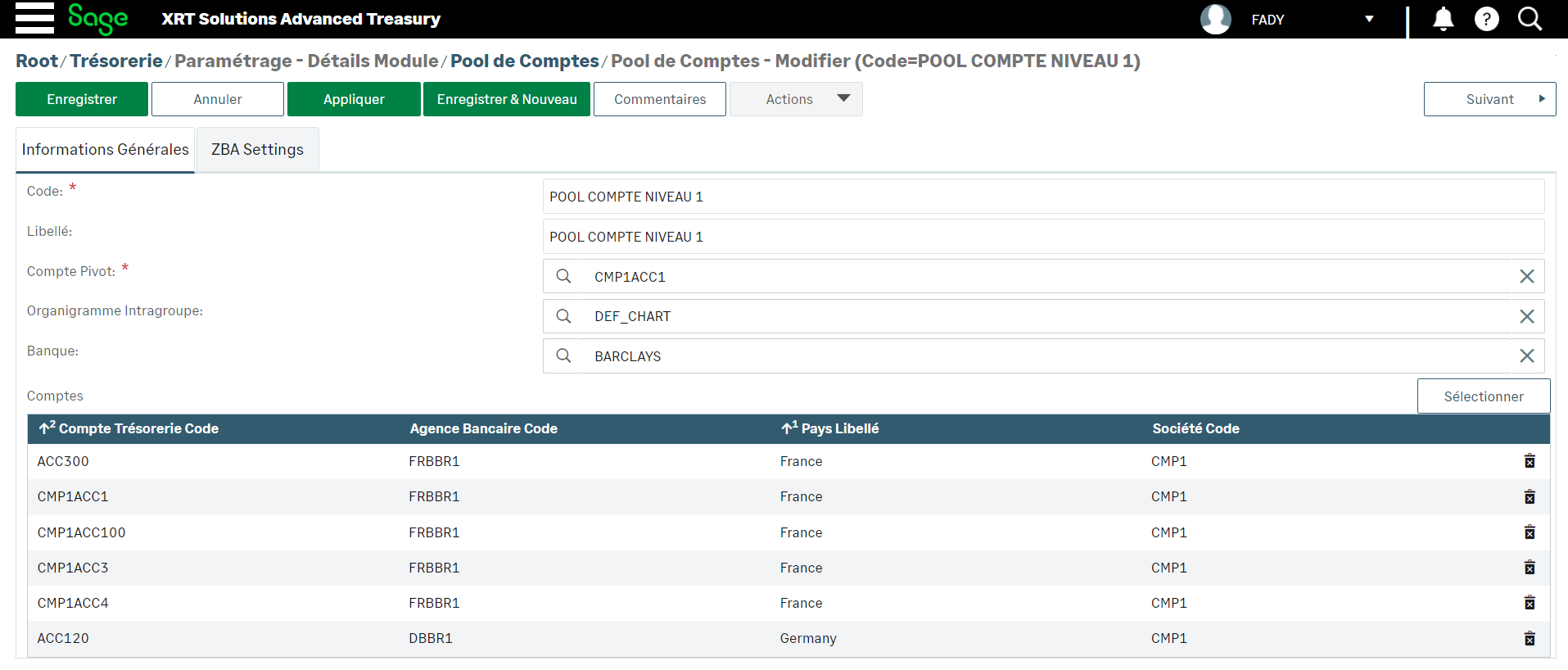Sort by Compte Trésorerie Code column
Image resolution: width=1568 pixels, height=670 pixels.
click(138, 428)
